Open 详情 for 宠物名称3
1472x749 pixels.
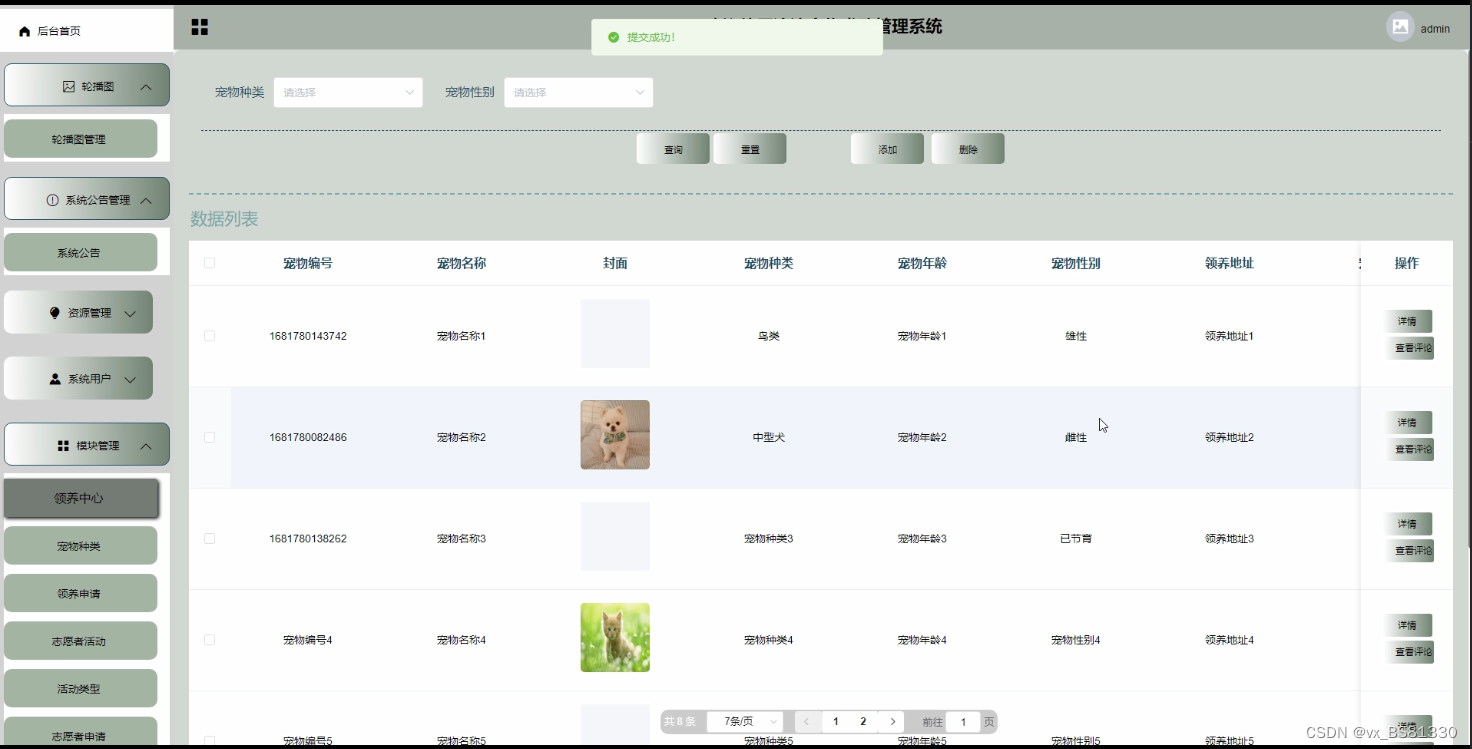1408,524
